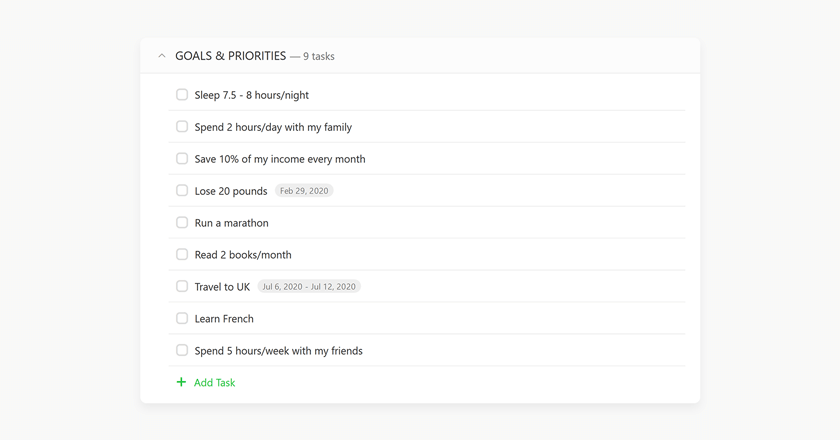The width and height of the screenshot is (840, 440).
Task: Open the Feb 29, 2020 due date tag
Action: (304, 191)
